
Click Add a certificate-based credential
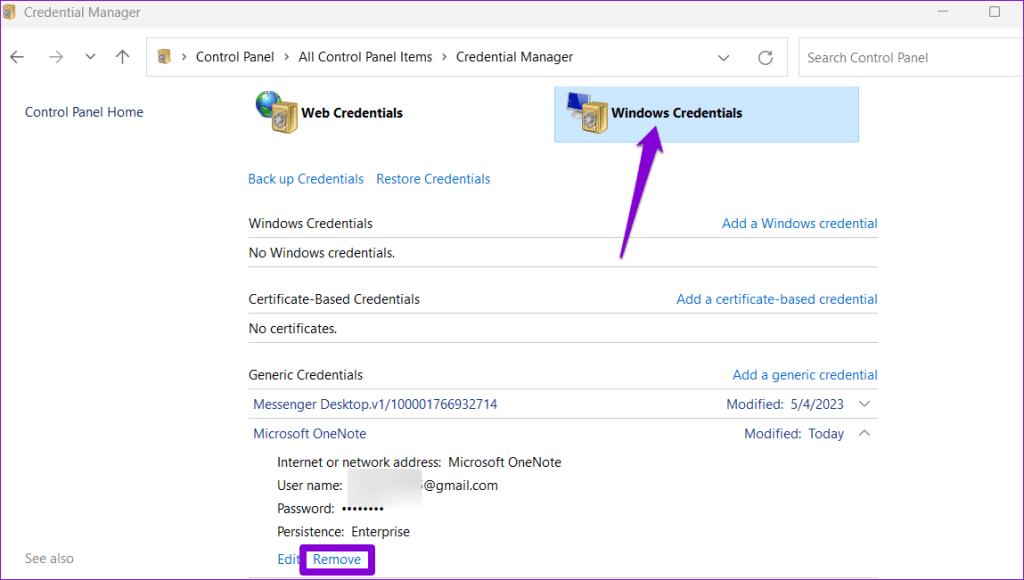[x=776, y=299]
